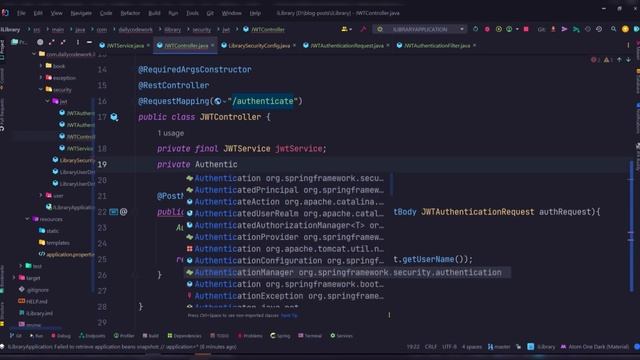Viewport: 640px width, 360px height.
Task: Click the gutter endpoint icon on line 22
Action: point(113,212)
